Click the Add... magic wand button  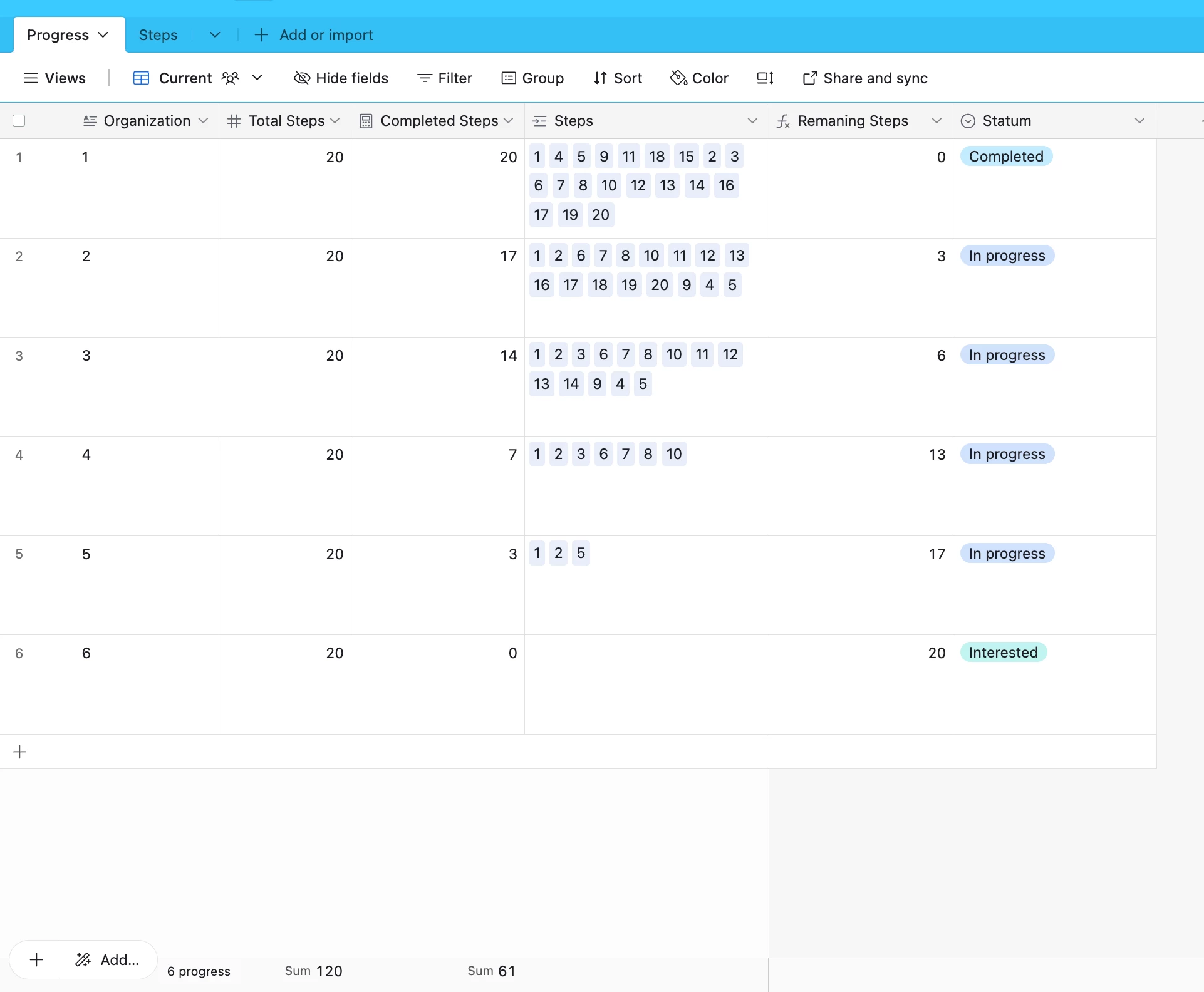click(x=108, y=959)
